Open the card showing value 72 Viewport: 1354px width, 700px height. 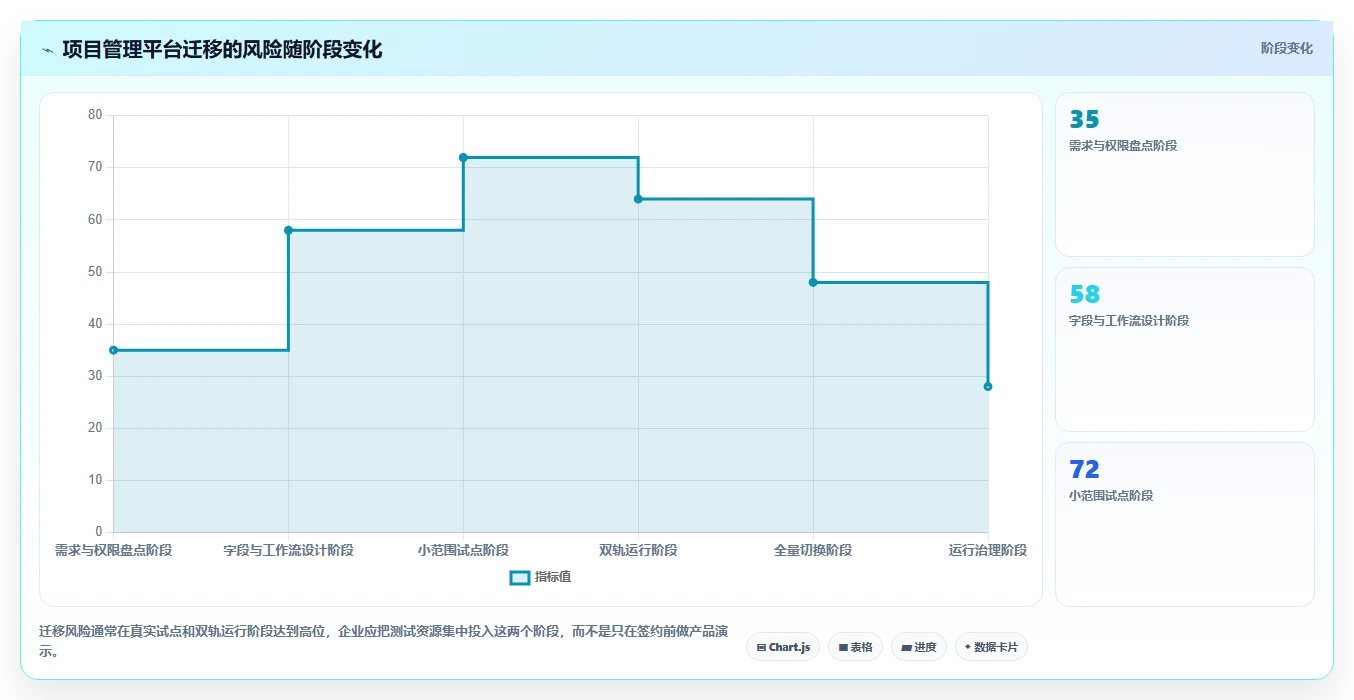1185,525
